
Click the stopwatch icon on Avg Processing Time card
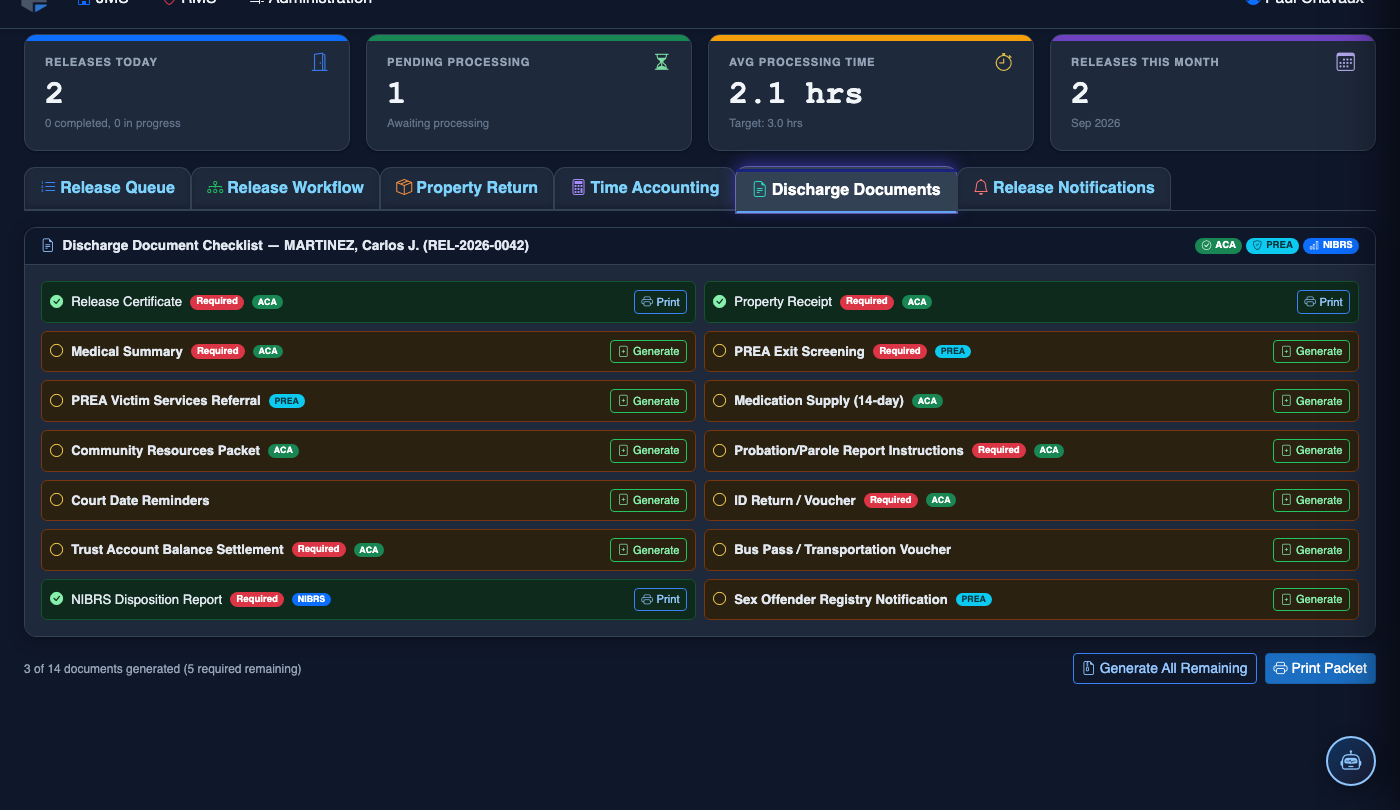click(x=1004, y=62)
